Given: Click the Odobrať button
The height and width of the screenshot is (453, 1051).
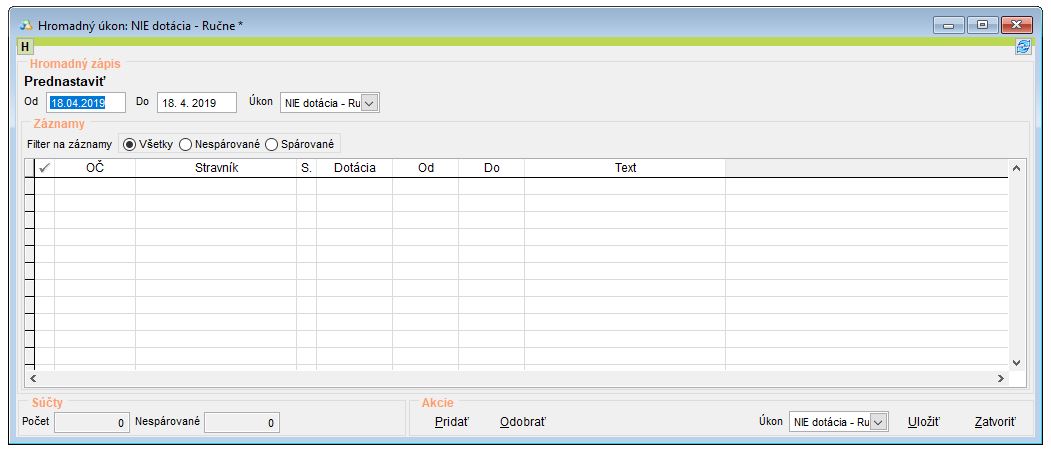Looking at the screenshot, I should (x=523, y=422).
